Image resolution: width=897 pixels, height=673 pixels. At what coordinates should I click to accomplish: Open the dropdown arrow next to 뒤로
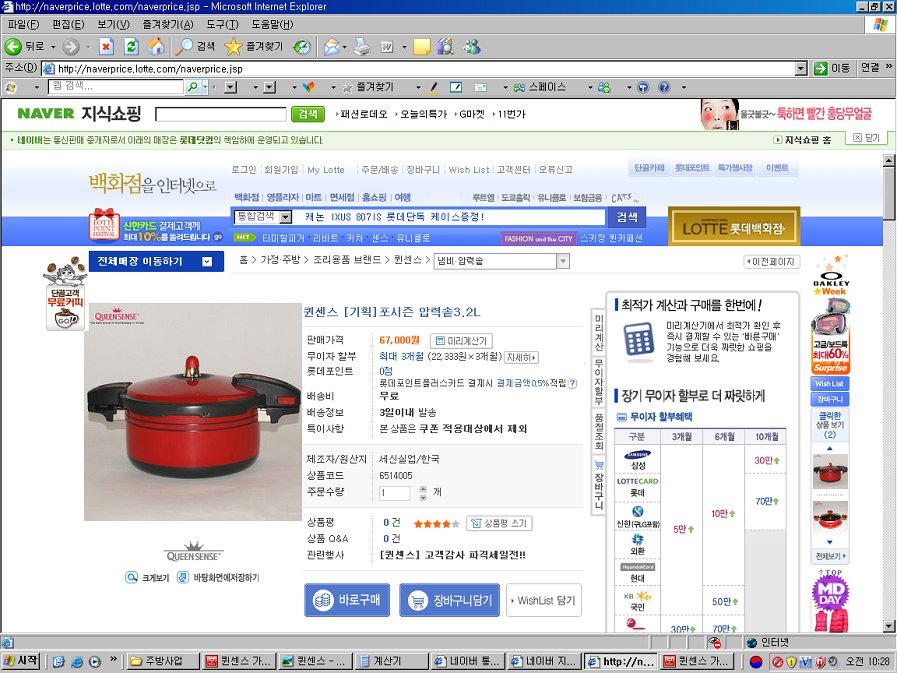53,47
